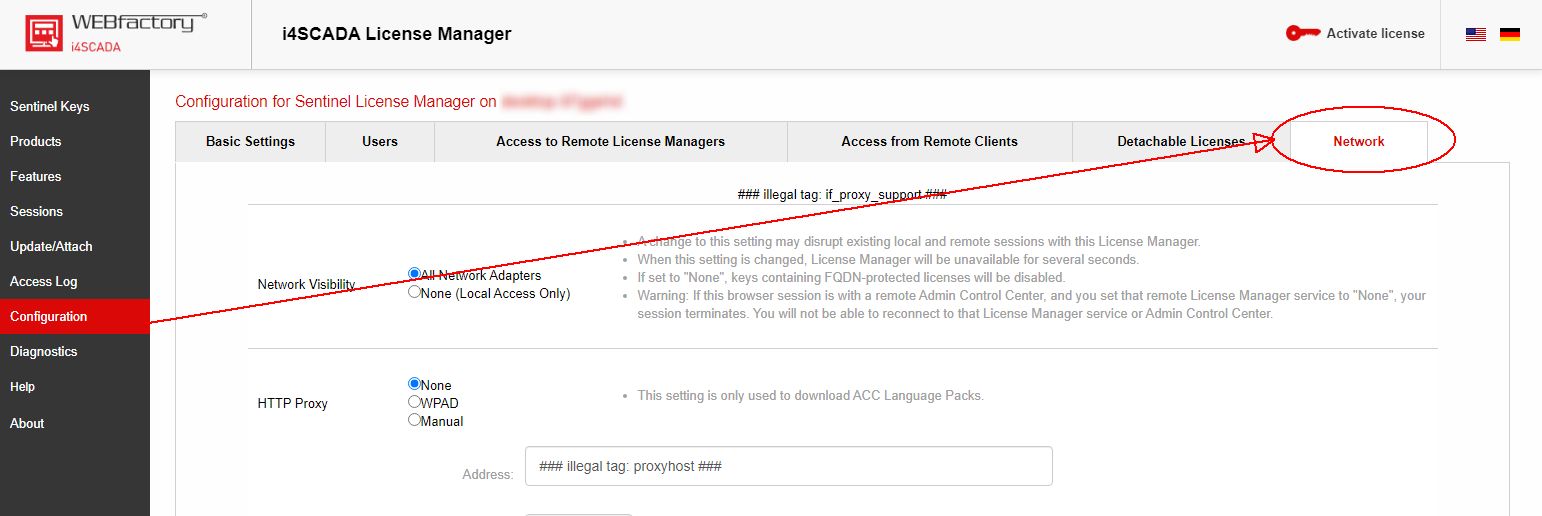Click the red key activate icon
1542x516 pixels.
tap(1303, 33)
